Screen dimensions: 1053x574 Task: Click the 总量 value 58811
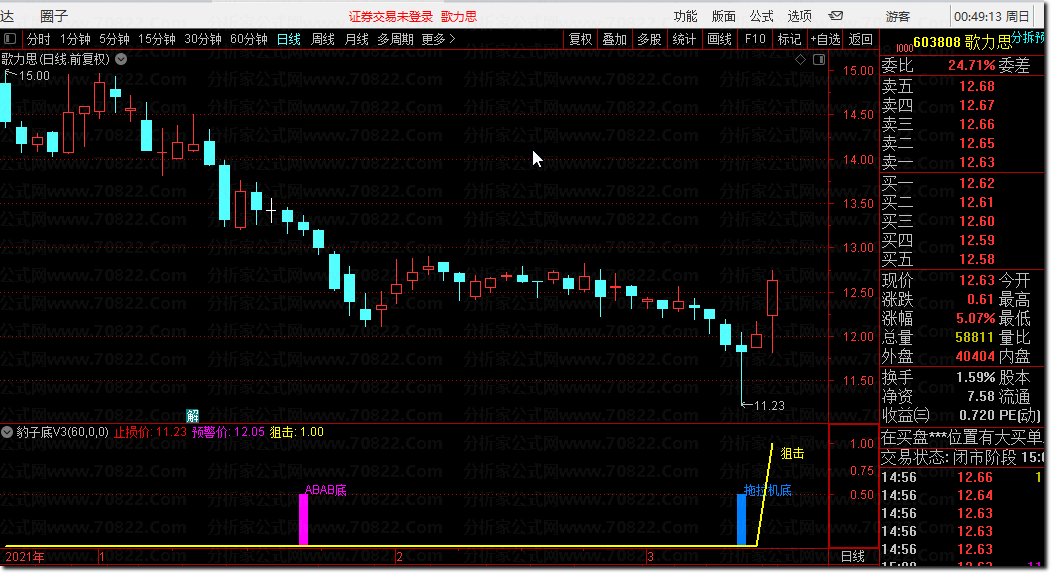tap(974, 337)
